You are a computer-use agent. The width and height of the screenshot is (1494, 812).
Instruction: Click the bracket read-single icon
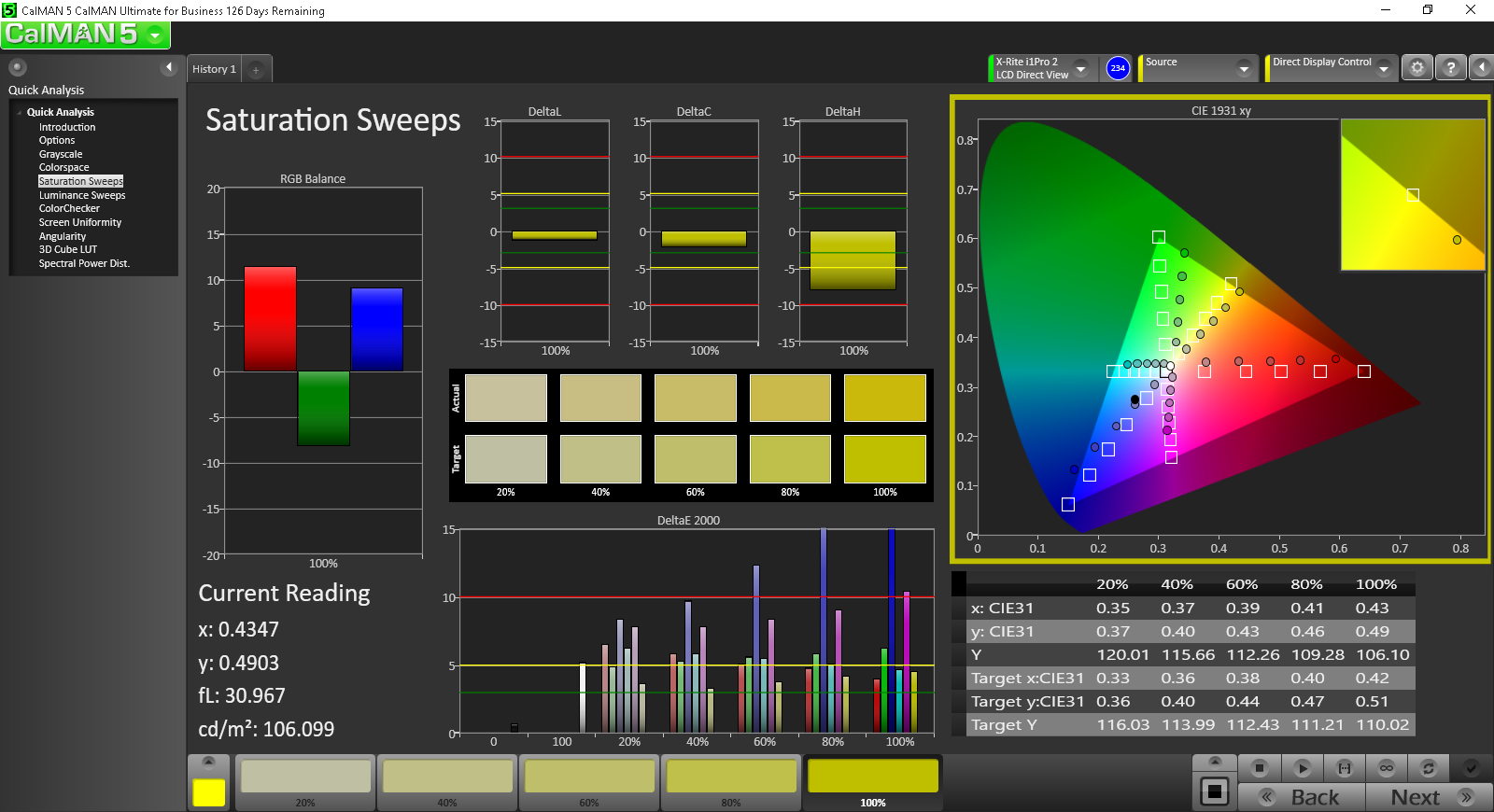1345,768
